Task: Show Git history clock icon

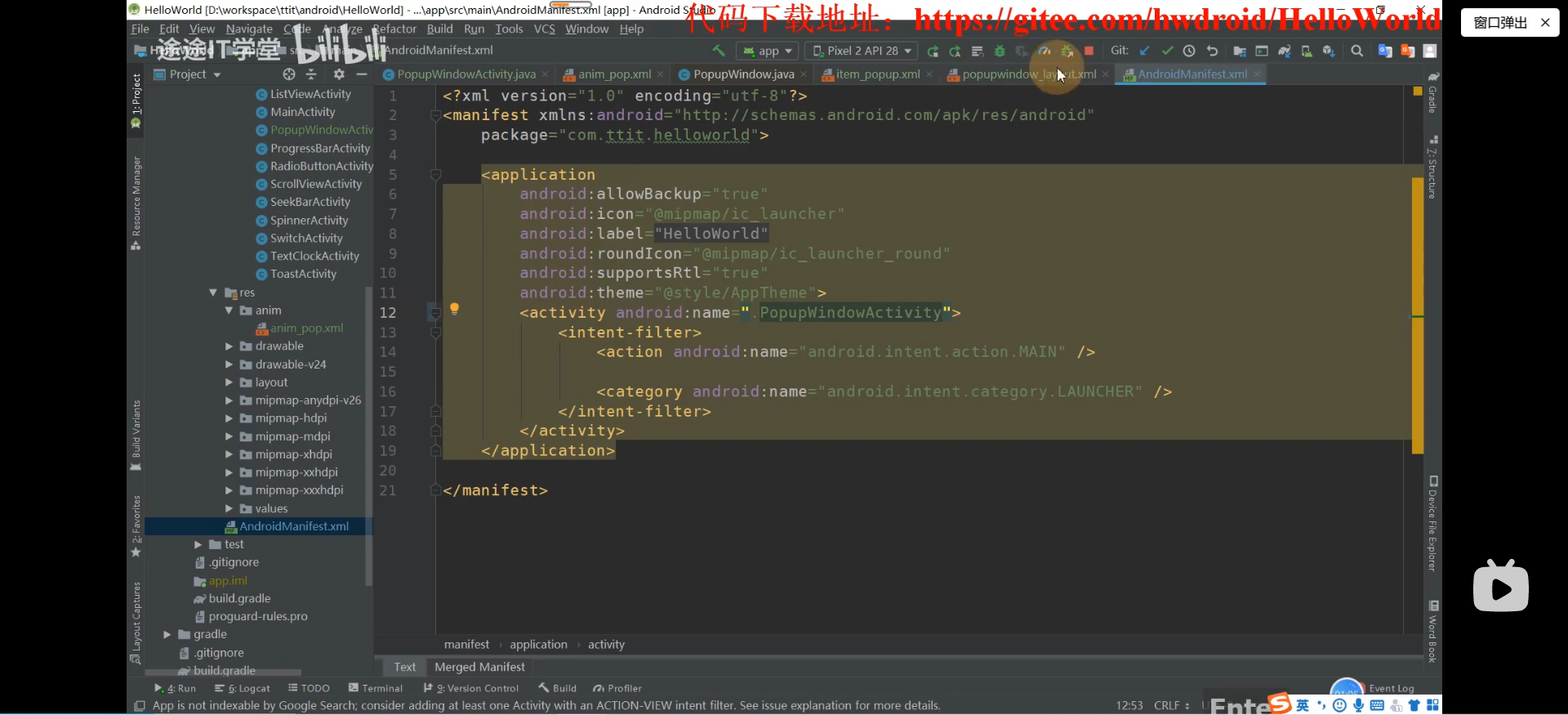Action: [1189, 51]
